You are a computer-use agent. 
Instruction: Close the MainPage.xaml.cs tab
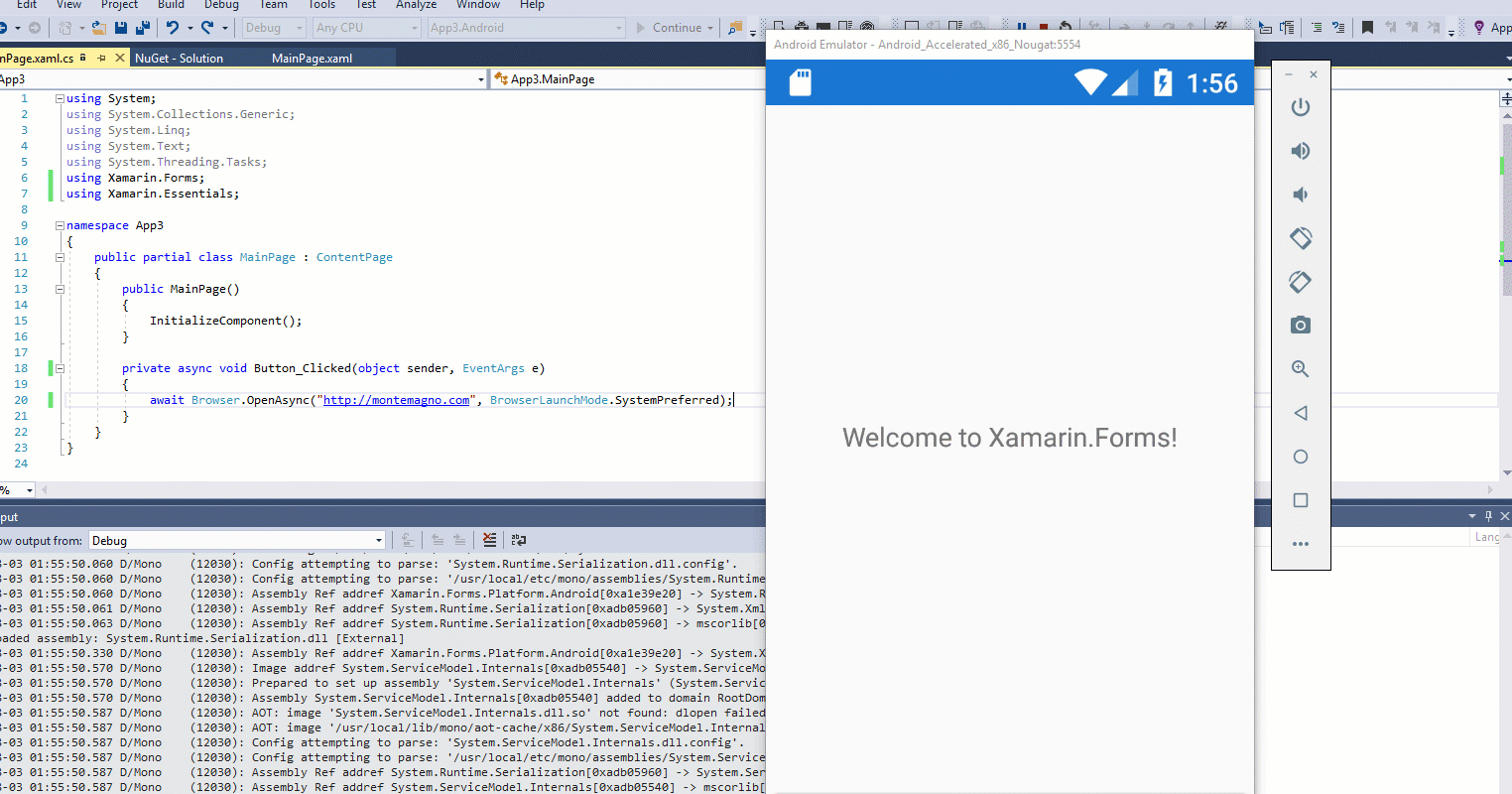point(121,59)
